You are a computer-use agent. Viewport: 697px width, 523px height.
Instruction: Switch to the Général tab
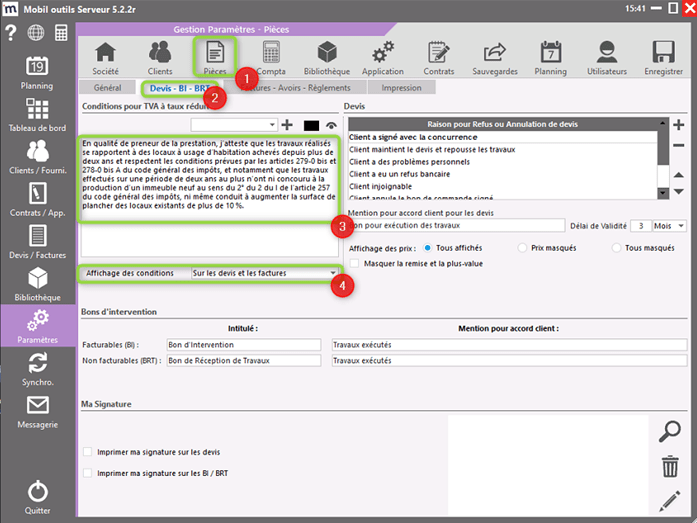107,88
